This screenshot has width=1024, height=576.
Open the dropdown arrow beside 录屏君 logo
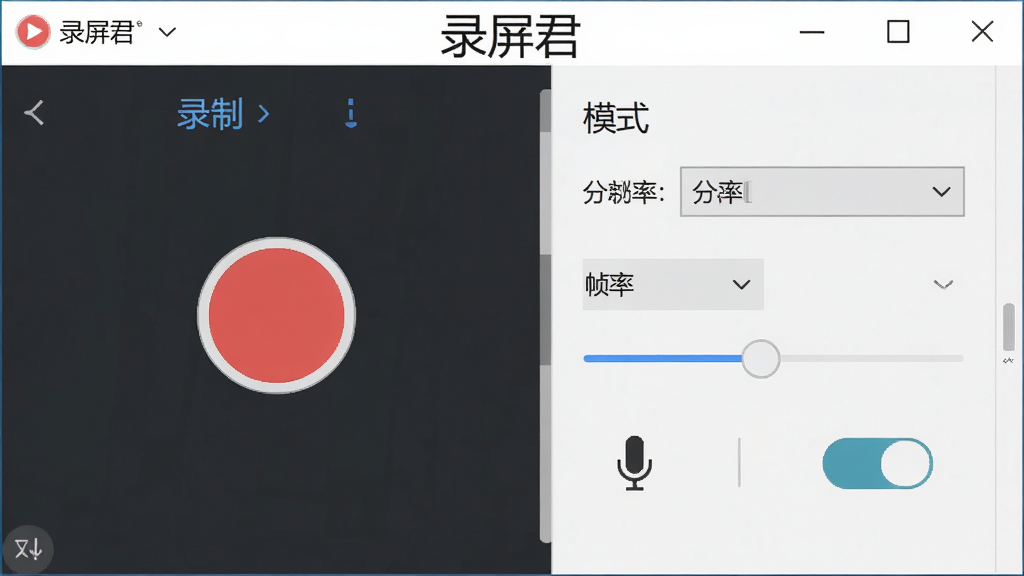167,32
